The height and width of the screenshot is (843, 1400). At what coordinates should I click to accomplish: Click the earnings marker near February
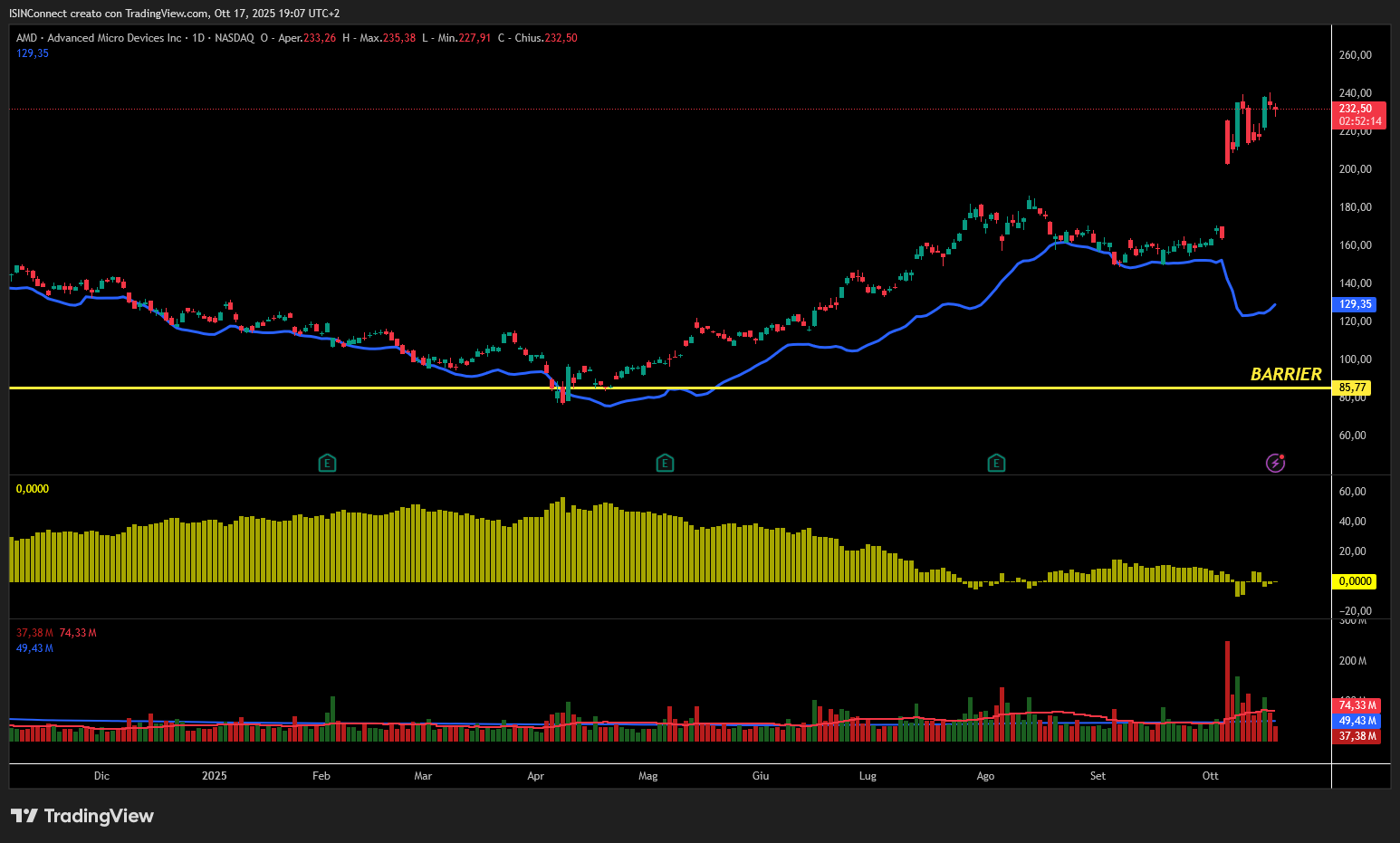[x=327, y=464]
